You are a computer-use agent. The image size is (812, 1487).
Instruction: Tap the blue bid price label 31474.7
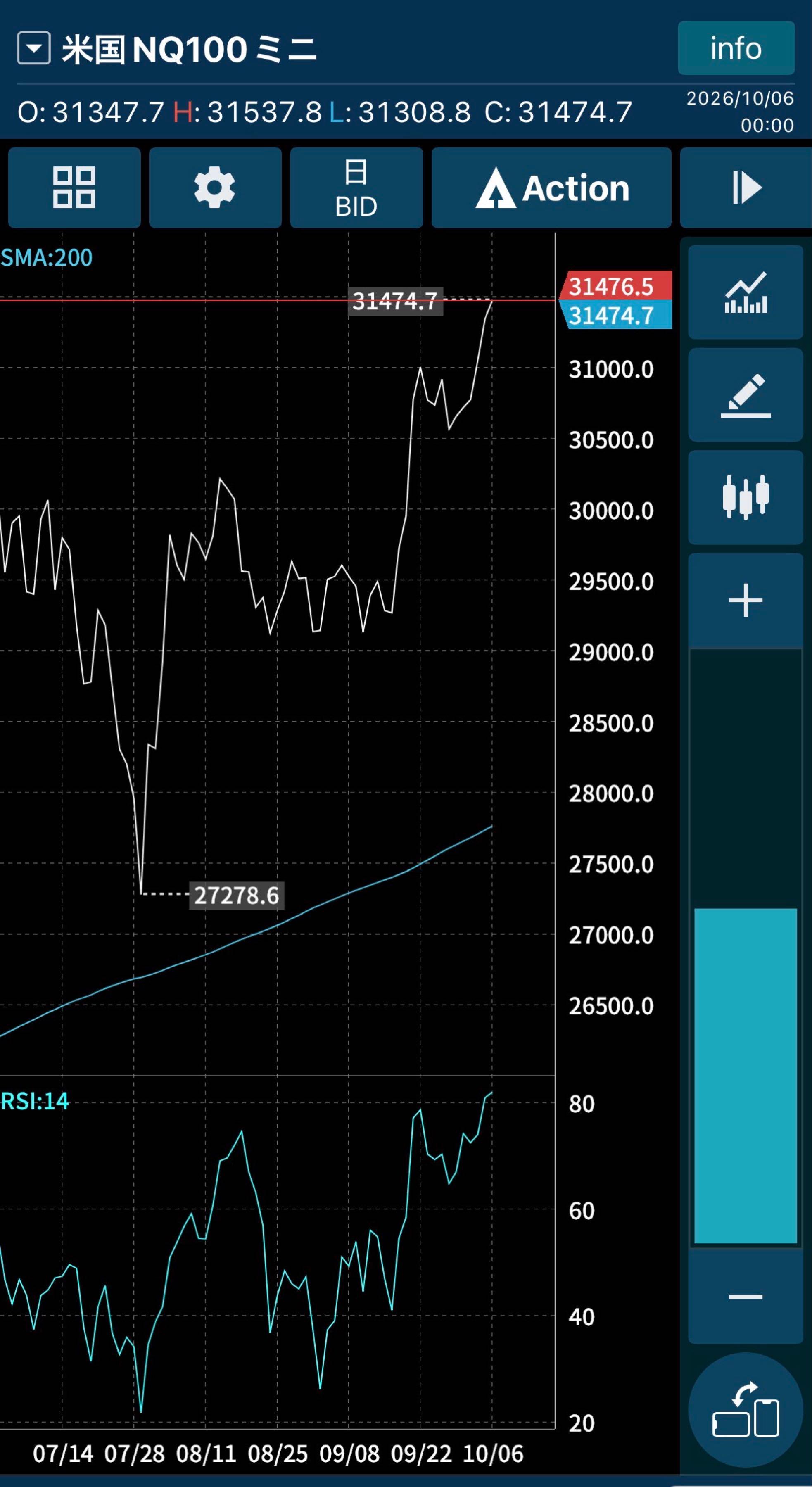point(616,315)
